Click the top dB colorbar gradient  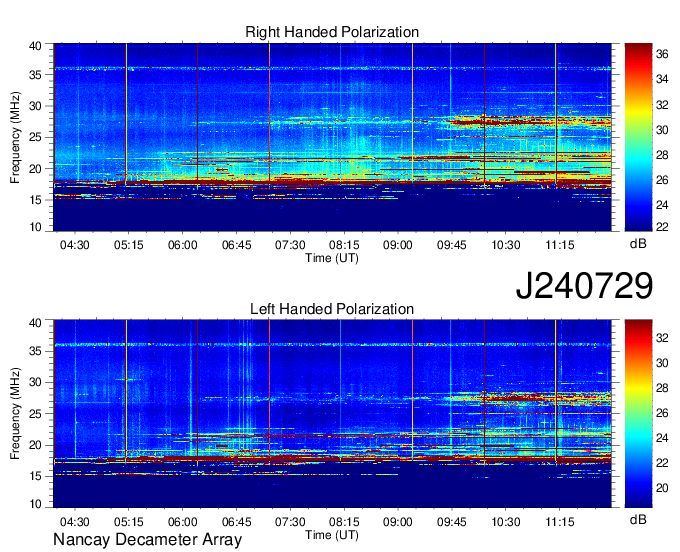(x=638, y=137)
